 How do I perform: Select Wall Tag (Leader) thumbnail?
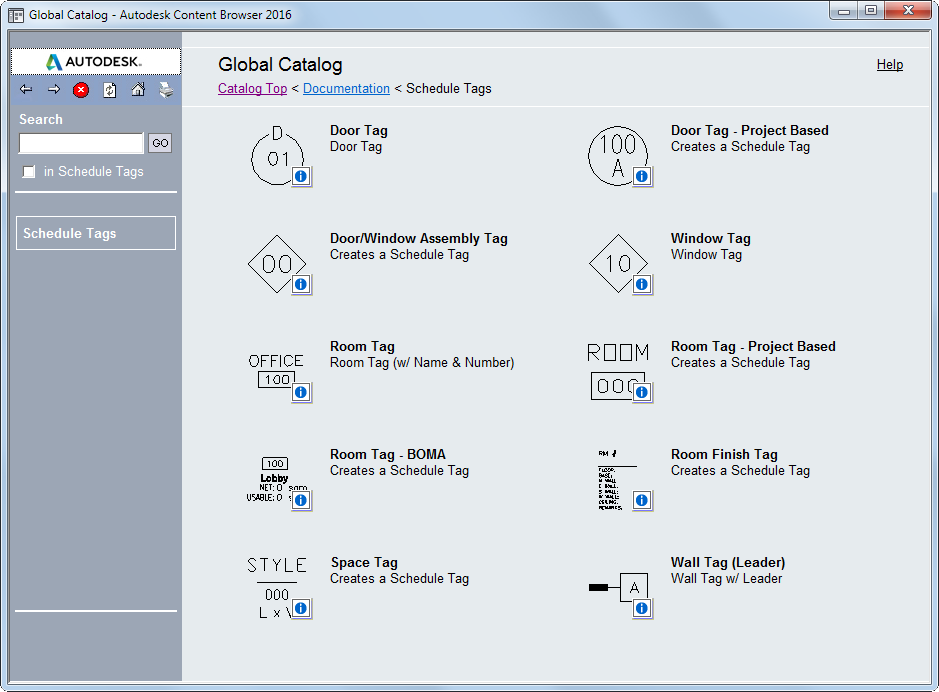coord(618,588)
